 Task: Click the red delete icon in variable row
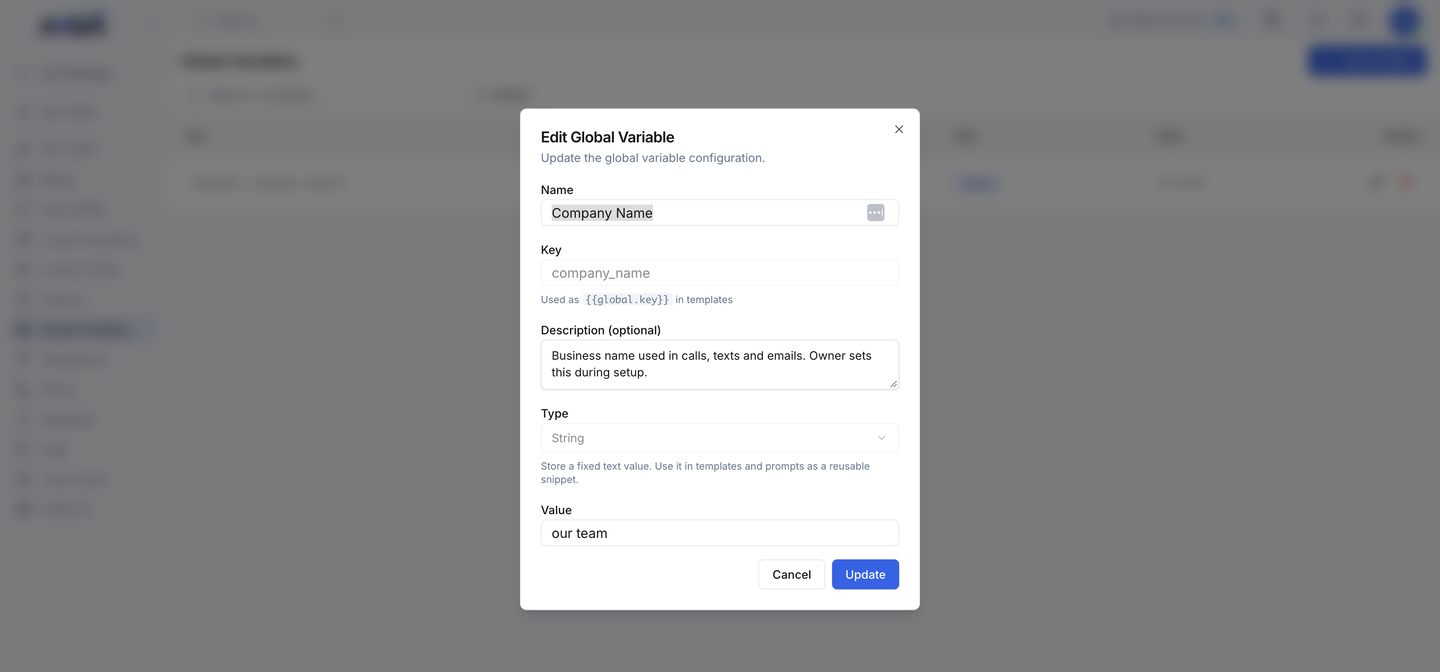click(x=1407, y=182)
